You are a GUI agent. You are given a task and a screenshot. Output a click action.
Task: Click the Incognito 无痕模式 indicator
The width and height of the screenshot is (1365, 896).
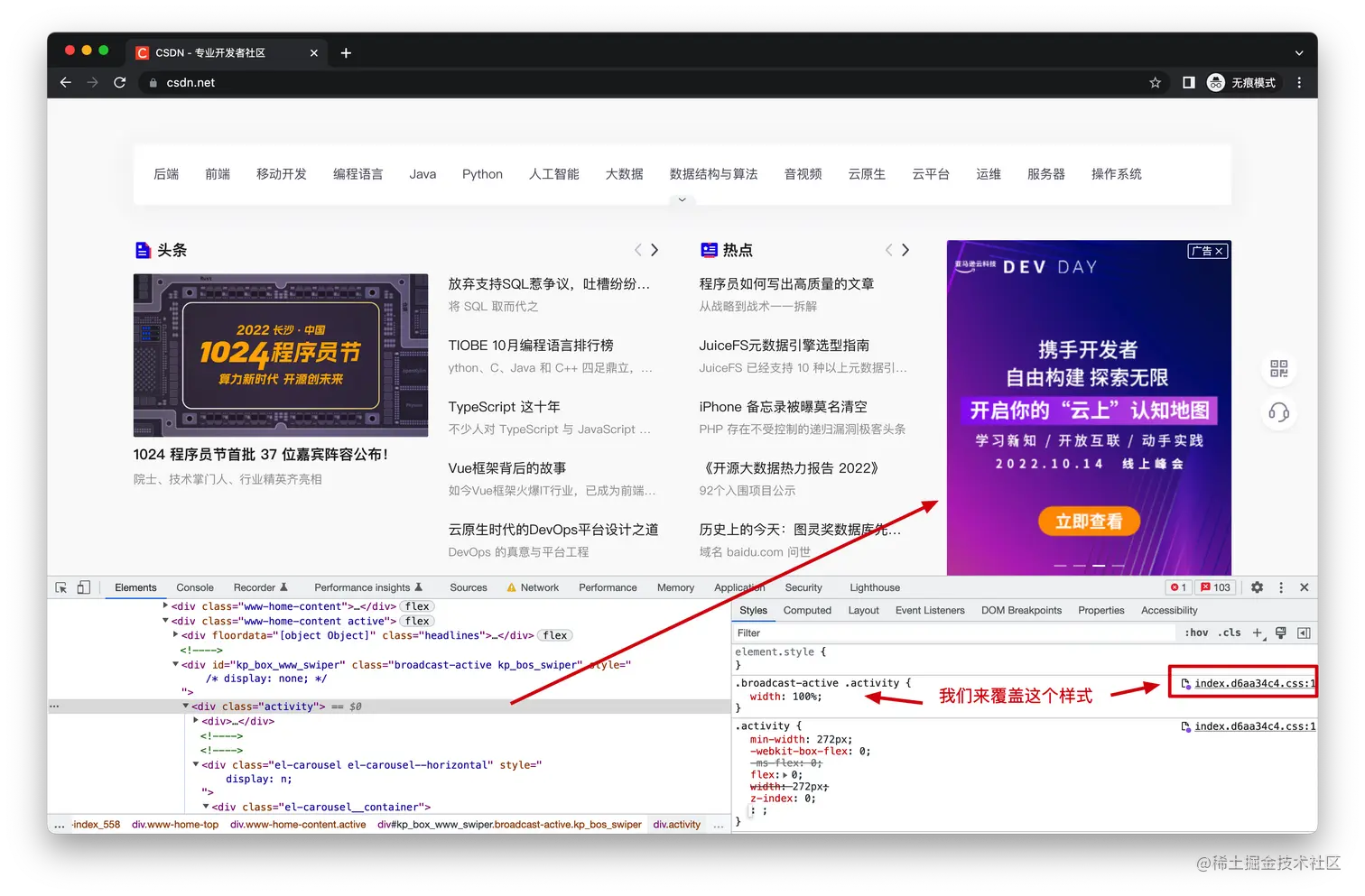coord(1241,82)
